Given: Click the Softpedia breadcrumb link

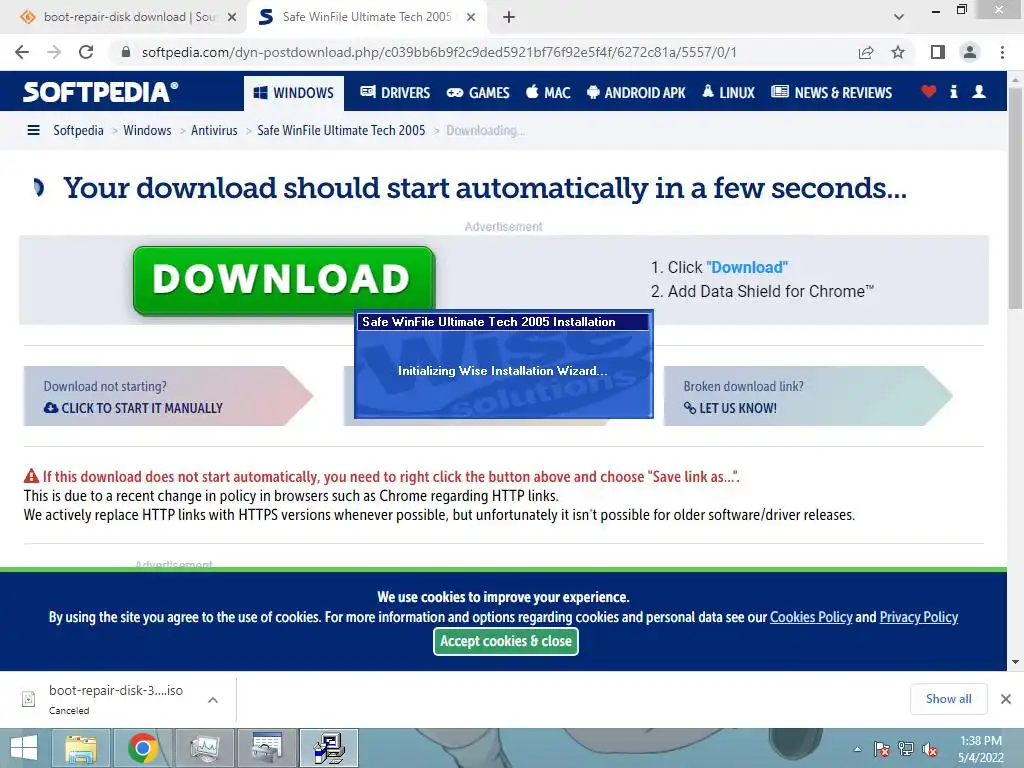Looking at the screenshot, I should [x=78, y=131].
